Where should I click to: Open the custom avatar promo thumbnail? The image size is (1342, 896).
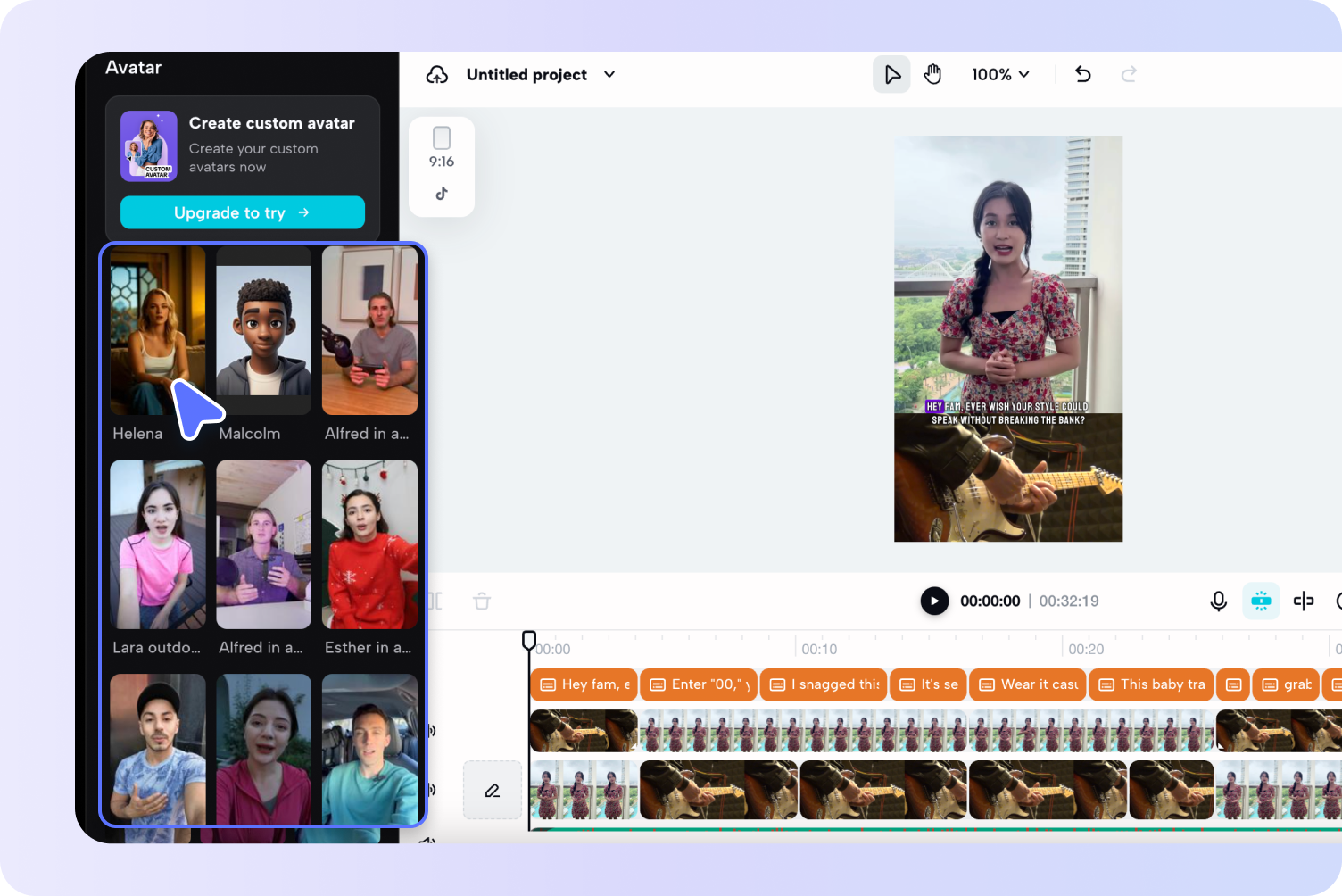point(149,145)
